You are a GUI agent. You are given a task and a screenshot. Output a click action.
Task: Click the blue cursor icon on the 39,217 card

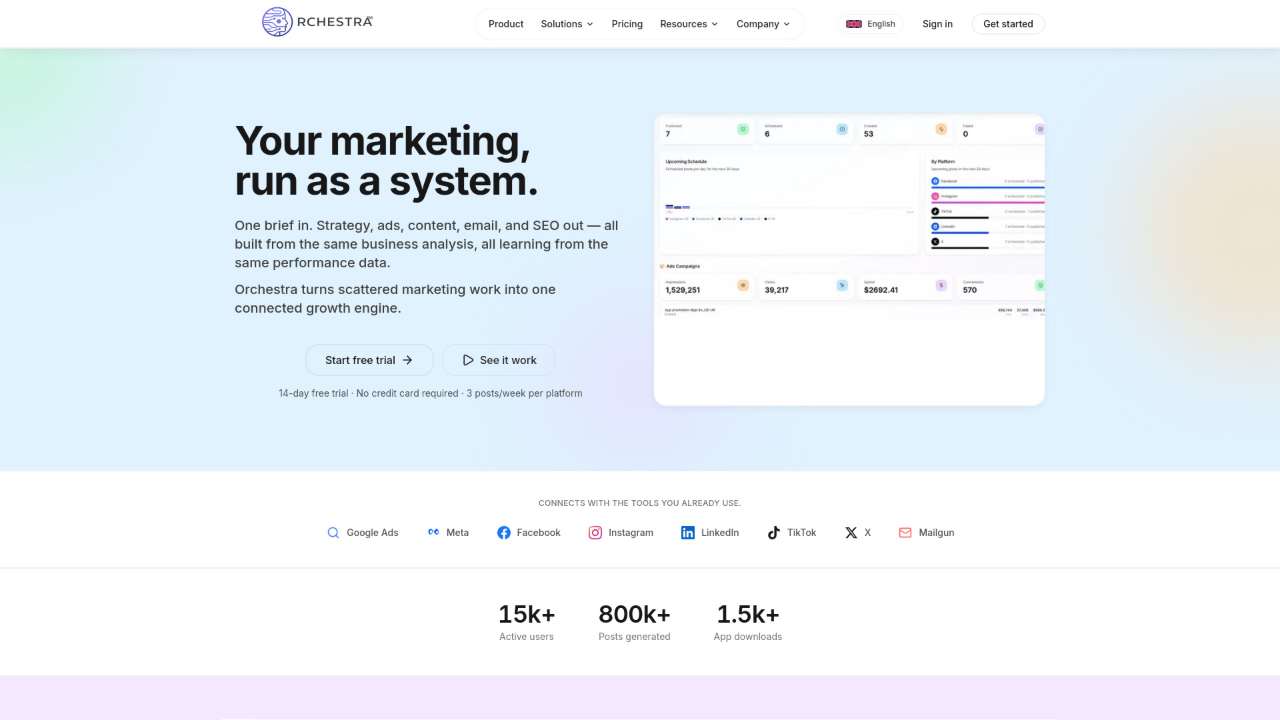point(842,285)
